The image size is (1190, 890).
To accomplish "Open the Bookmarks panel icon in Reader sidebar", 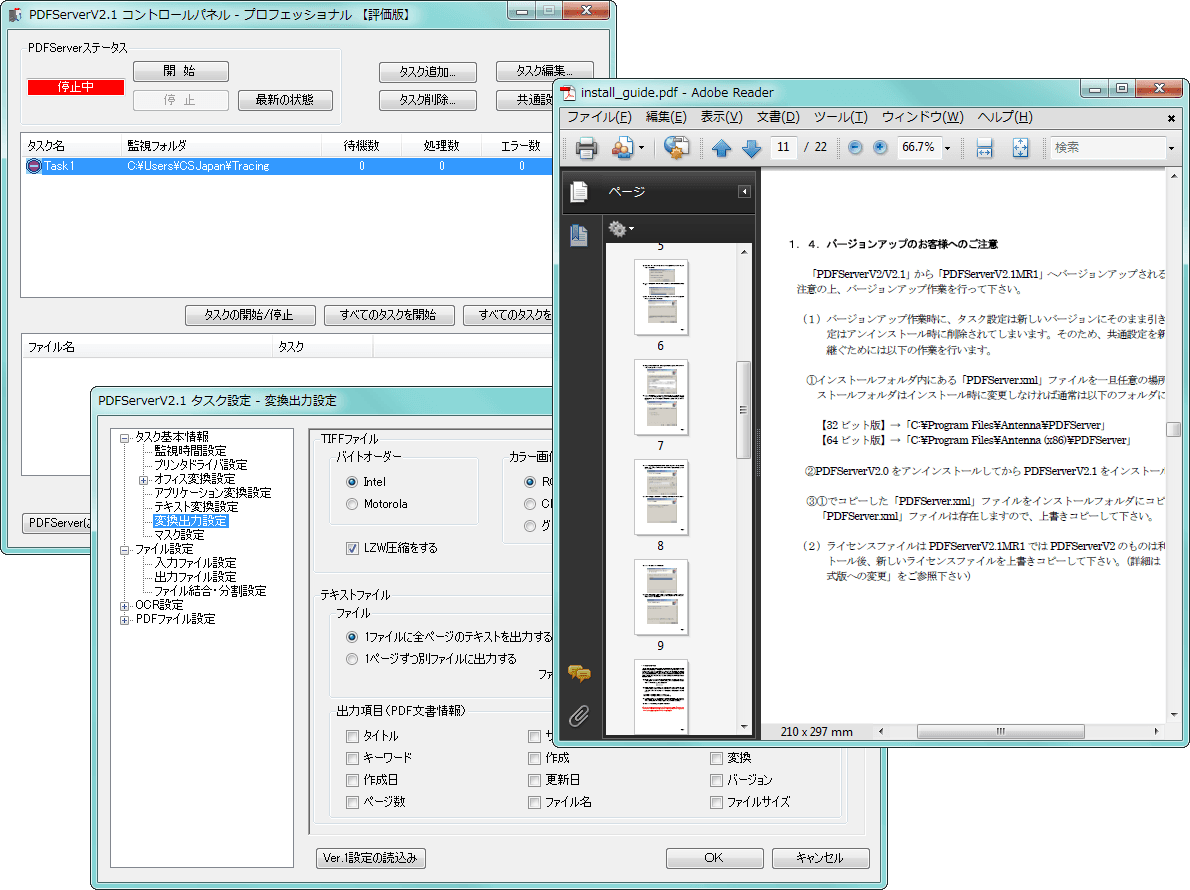I will pyautogui.click(x=579, y=235).
